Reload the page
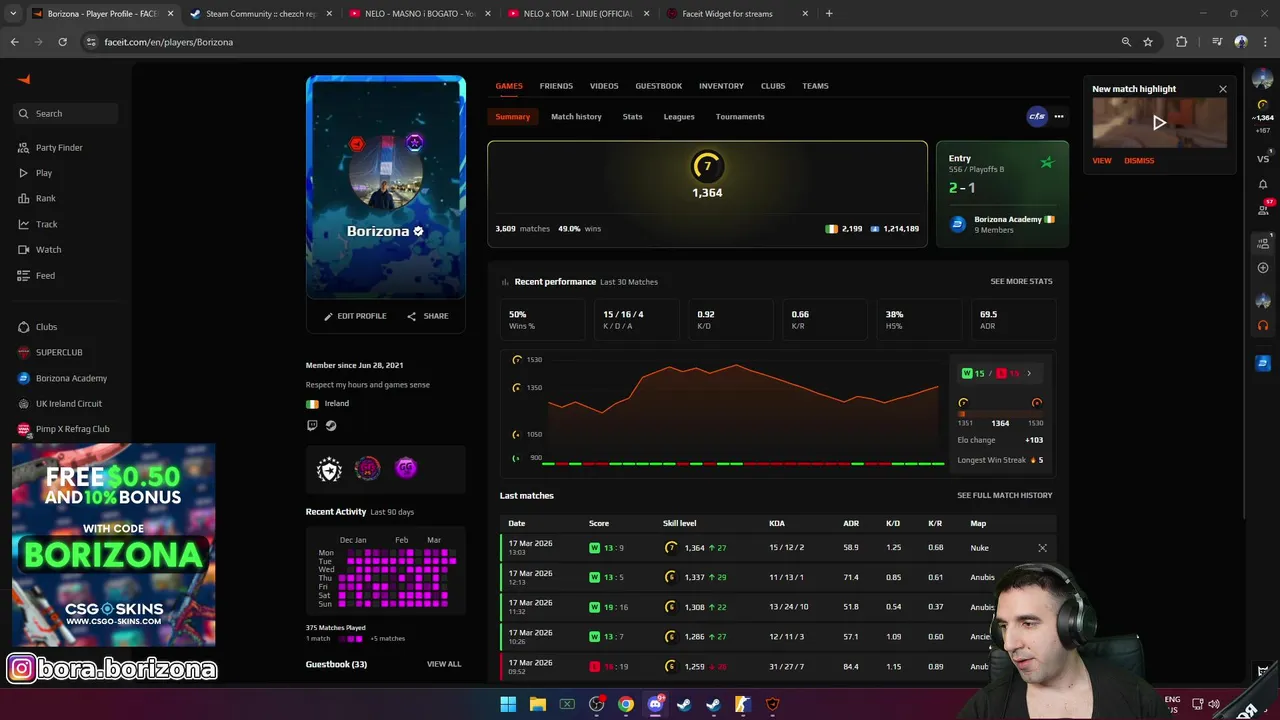The image size is (1280, 720). (62, 42)
